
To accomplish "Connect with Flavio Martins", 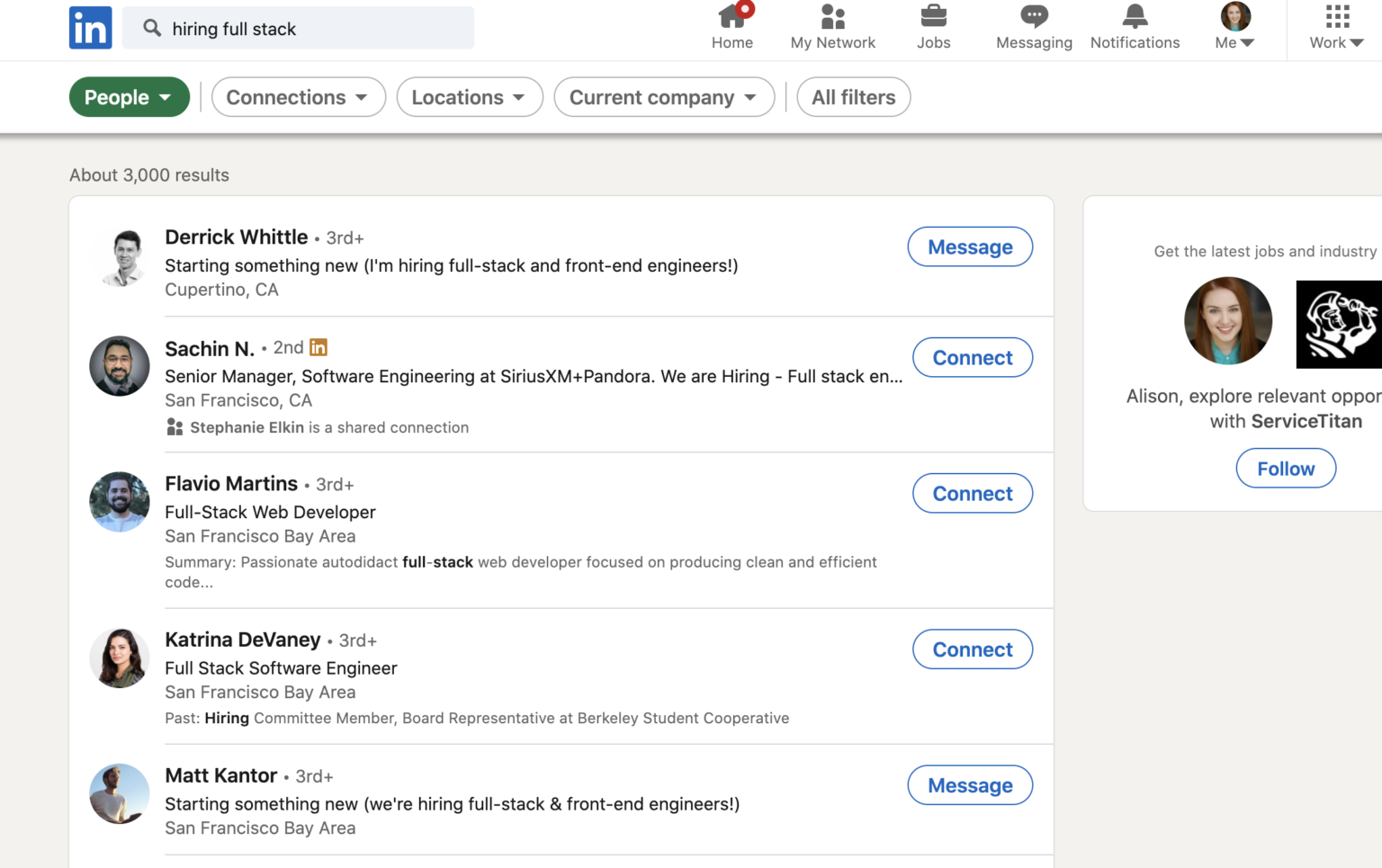I will coord(972,493).
